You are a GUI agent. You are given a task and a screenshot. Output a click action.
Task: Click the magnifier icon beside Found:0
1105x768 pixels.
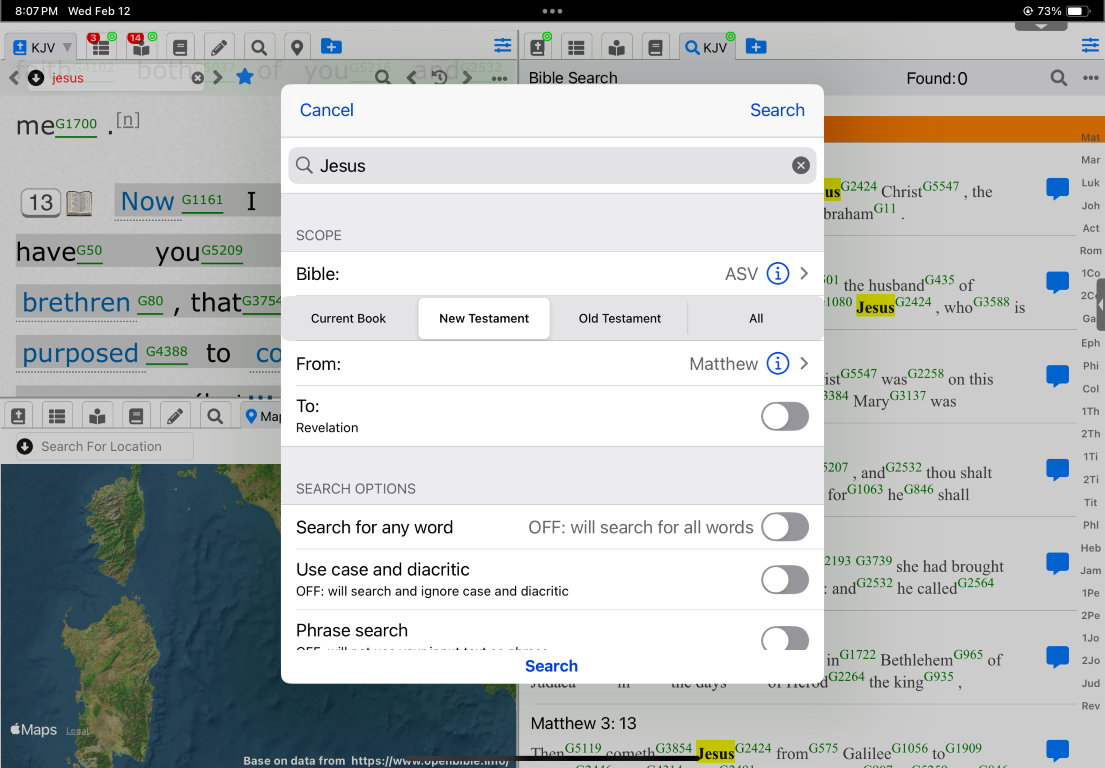coord(1058,78)
